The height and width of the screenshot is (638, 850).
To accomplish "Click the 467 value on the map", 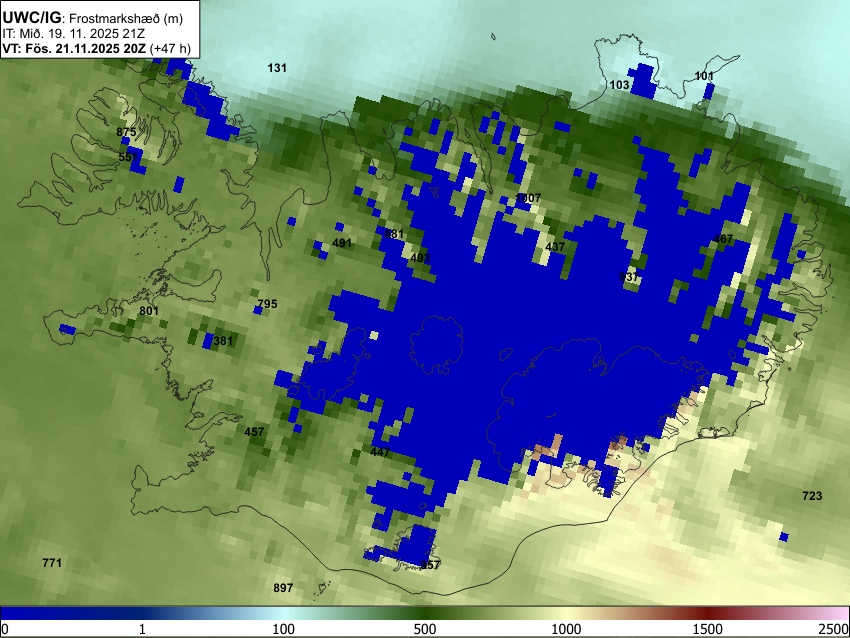I will pos(723,239).
